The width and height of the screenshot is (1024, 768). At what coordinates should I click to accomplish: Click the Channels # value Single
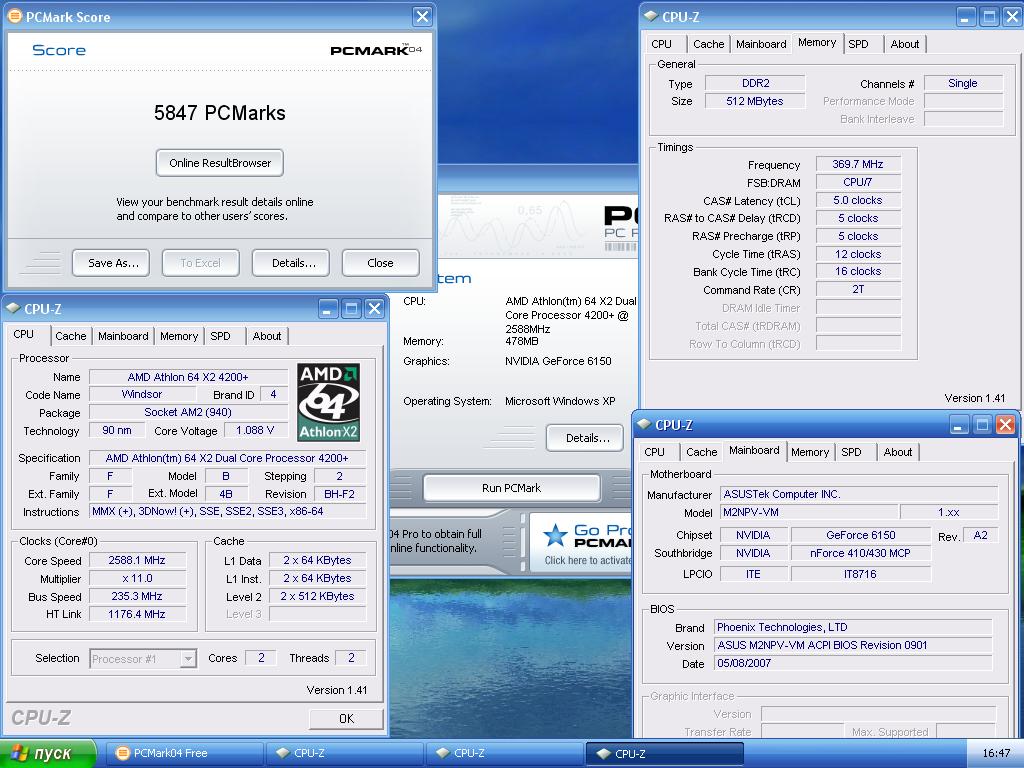[x=963, y=83]
